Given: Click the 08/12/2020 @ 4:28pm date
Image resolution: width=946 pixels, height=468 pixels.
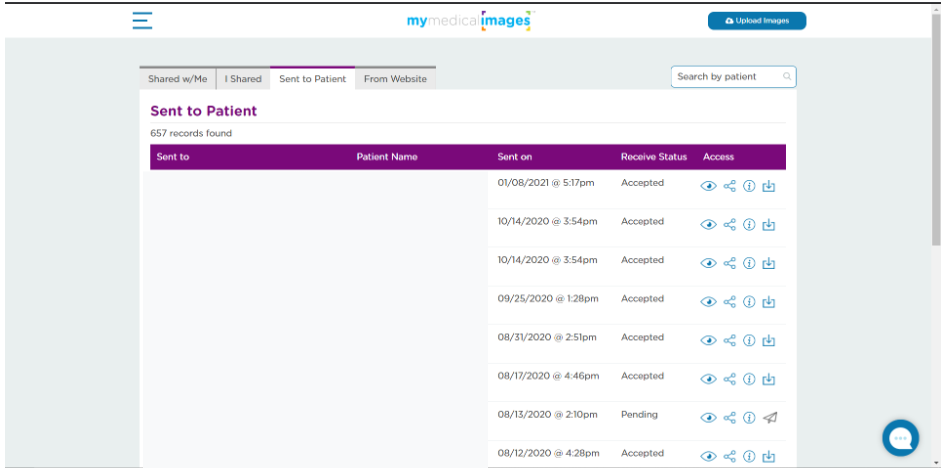Looking at the screenshot, I should [x=548, y=453].
